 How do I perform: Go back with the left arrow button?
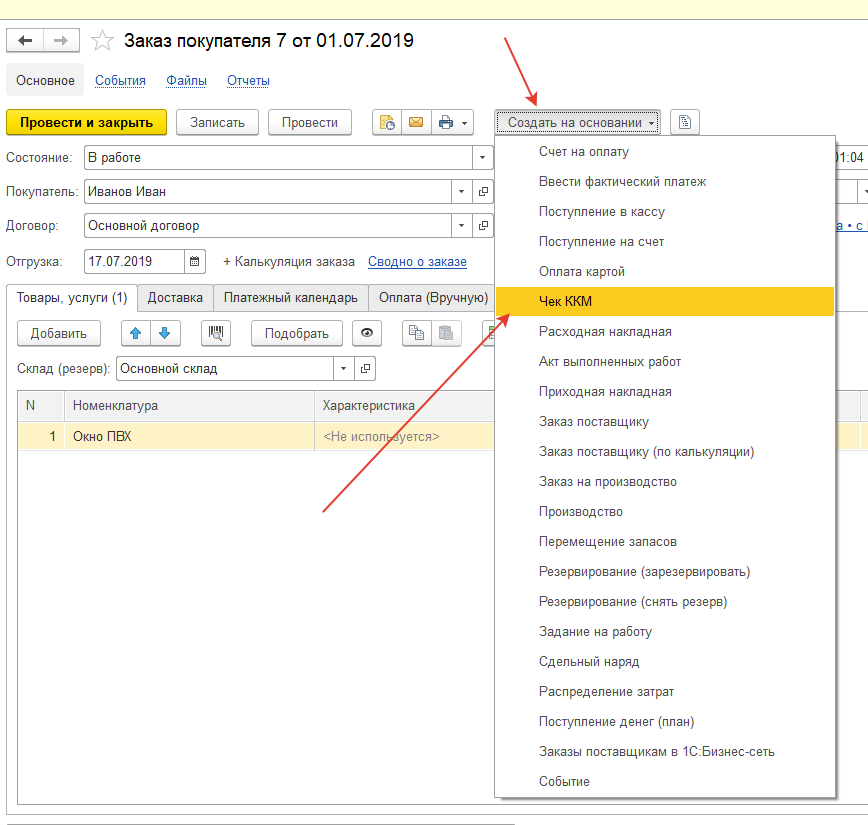click(25, 40)
